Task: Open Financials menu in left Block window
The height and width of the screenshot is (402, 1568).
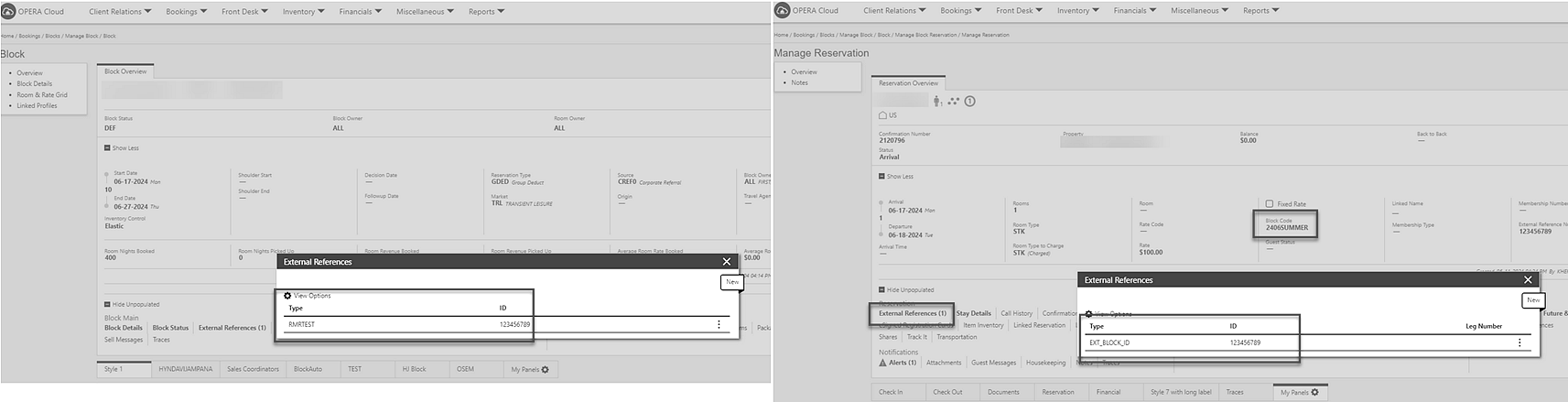Action: click(x=360, y=12)
